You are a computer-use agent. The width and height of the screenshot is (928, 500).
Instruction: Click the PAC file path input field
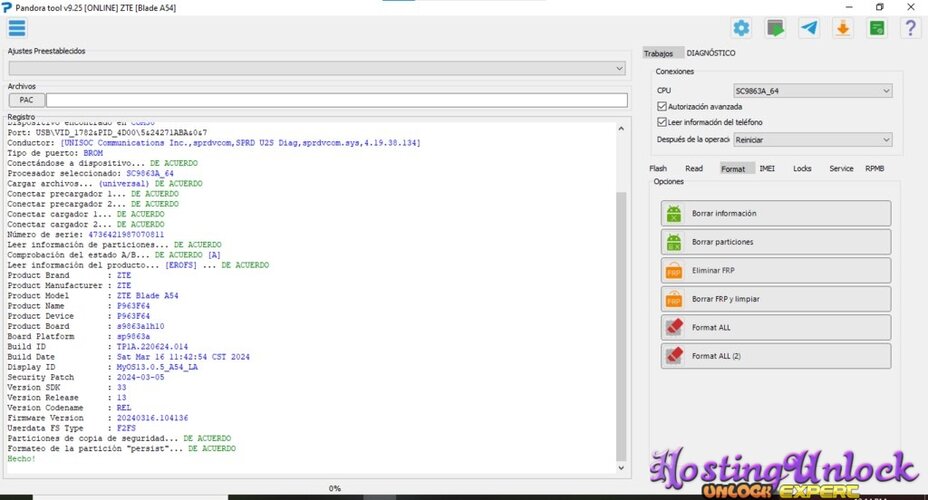tap(337, 100)
